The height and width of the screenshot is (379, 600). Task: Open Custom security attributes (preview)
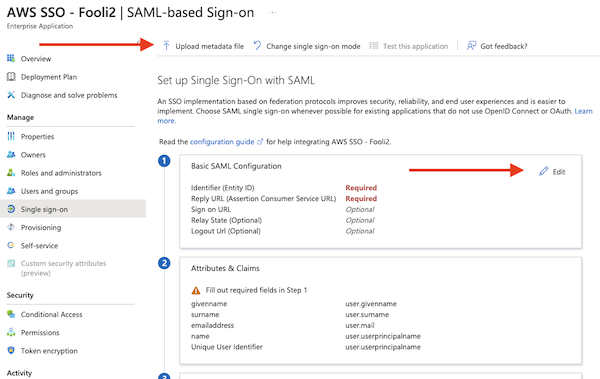(x=63, y=268)
